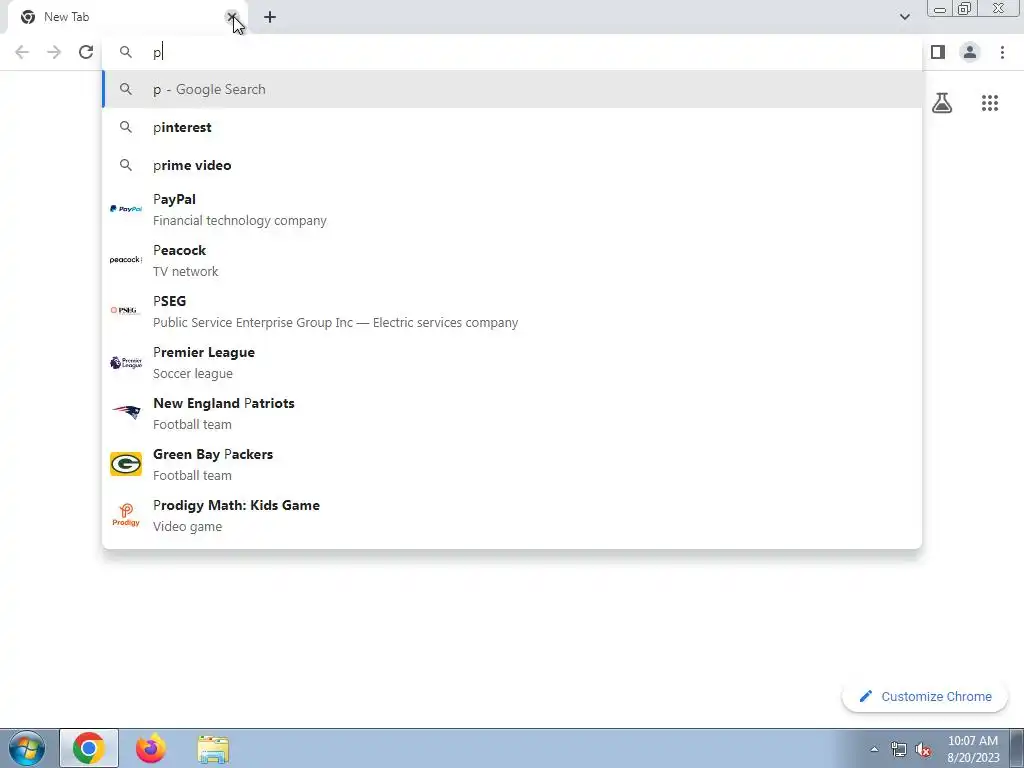This screenshot has width=1024, height=768.
Task: Select the New Tab tab
Action: [124, 18]
